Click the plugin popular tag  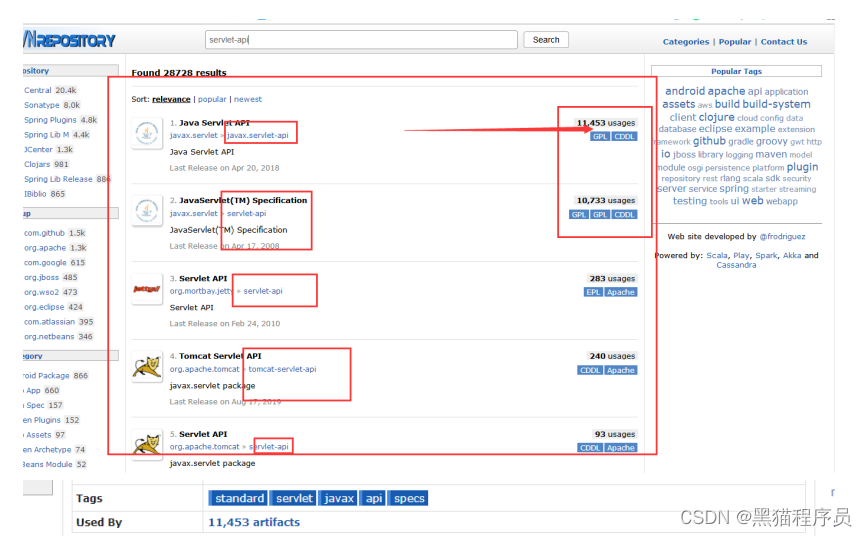pos(802,167)
